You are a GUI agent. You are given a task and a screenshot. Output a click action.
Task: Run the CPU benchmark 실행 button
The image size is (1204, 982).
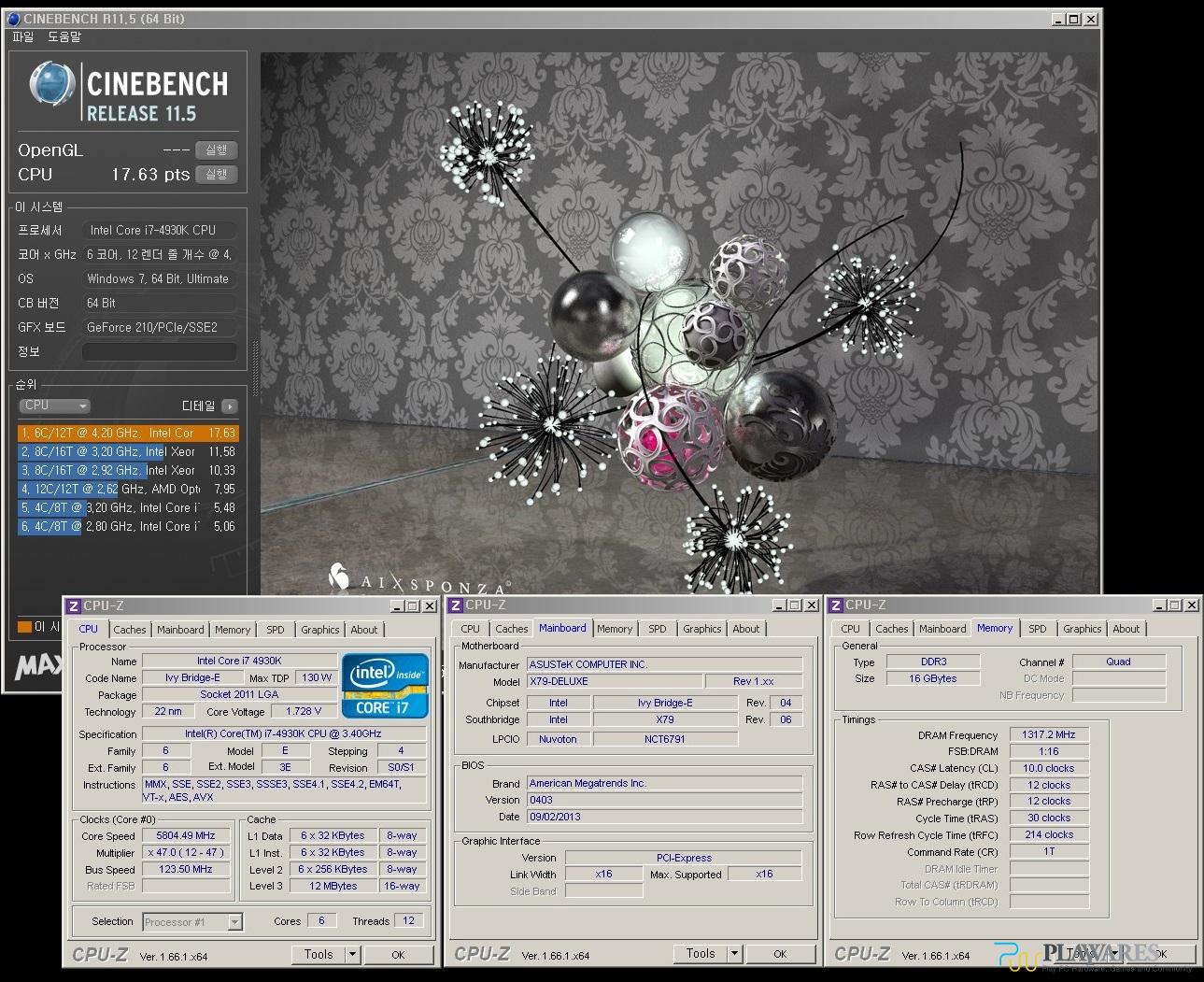tap(216, 174)
